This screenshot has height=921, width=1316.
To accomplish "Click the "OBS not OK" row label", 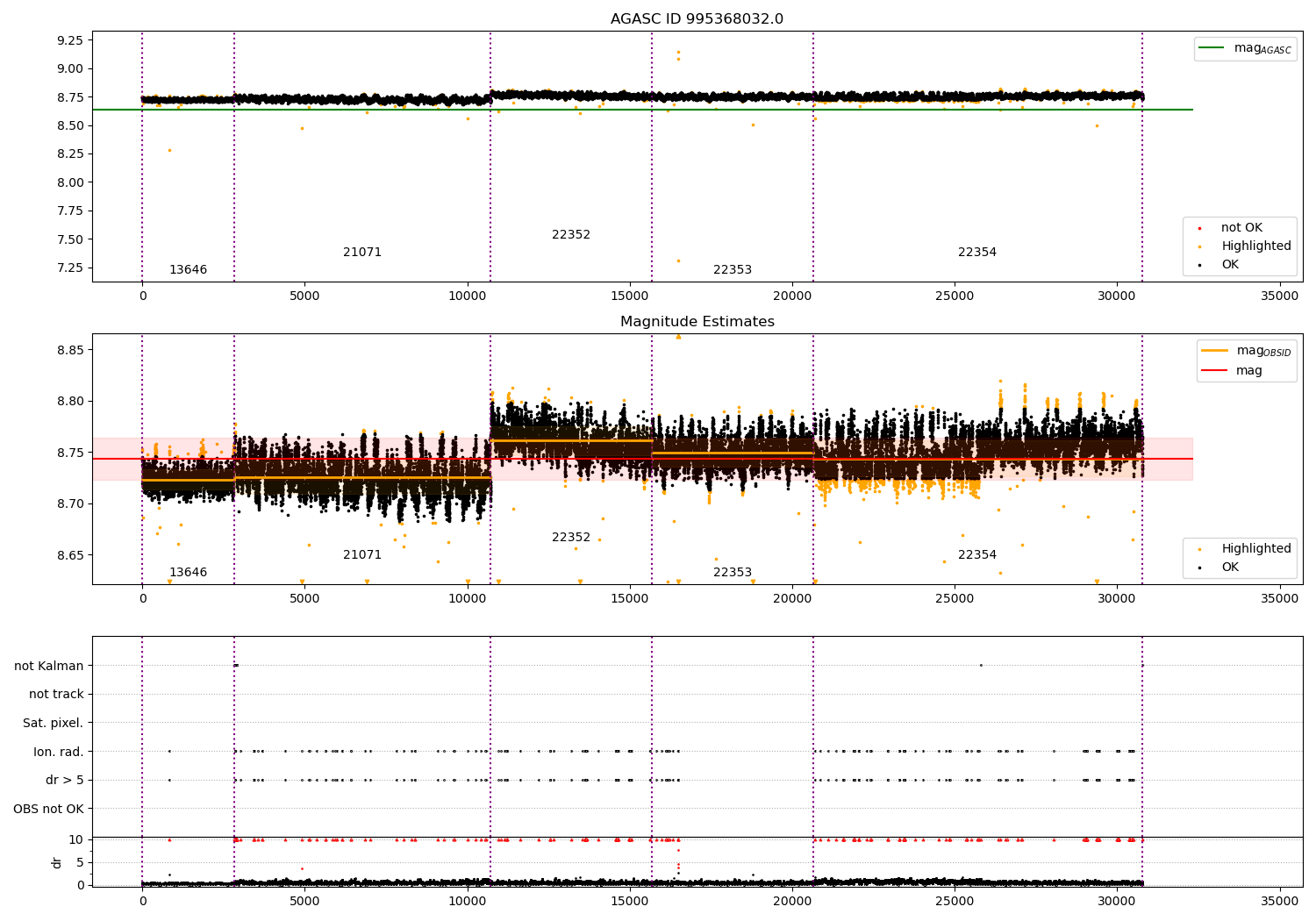I will click(x=49, y=809).
